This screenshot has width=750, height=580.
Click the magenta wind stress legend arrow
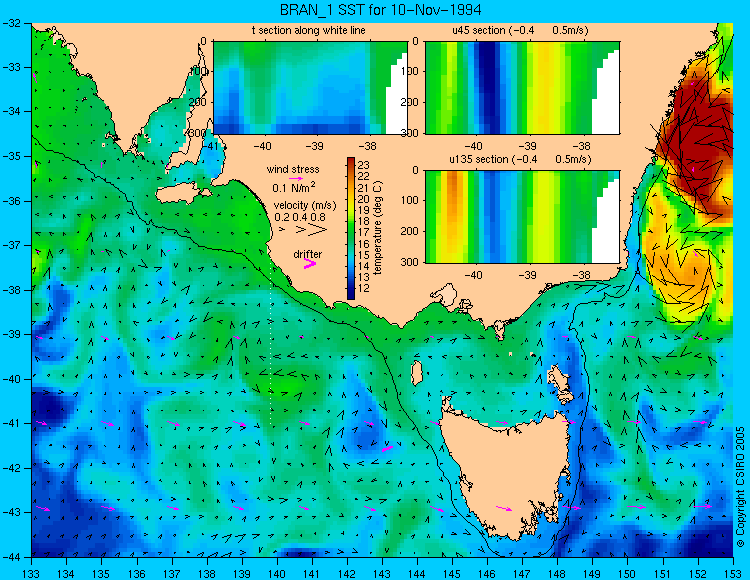pyautogui.click(x=296, y=178)
